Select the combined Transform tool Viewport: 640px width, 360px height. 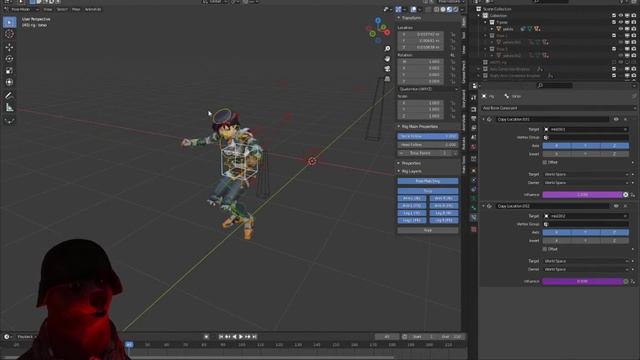tap(9, 82)
